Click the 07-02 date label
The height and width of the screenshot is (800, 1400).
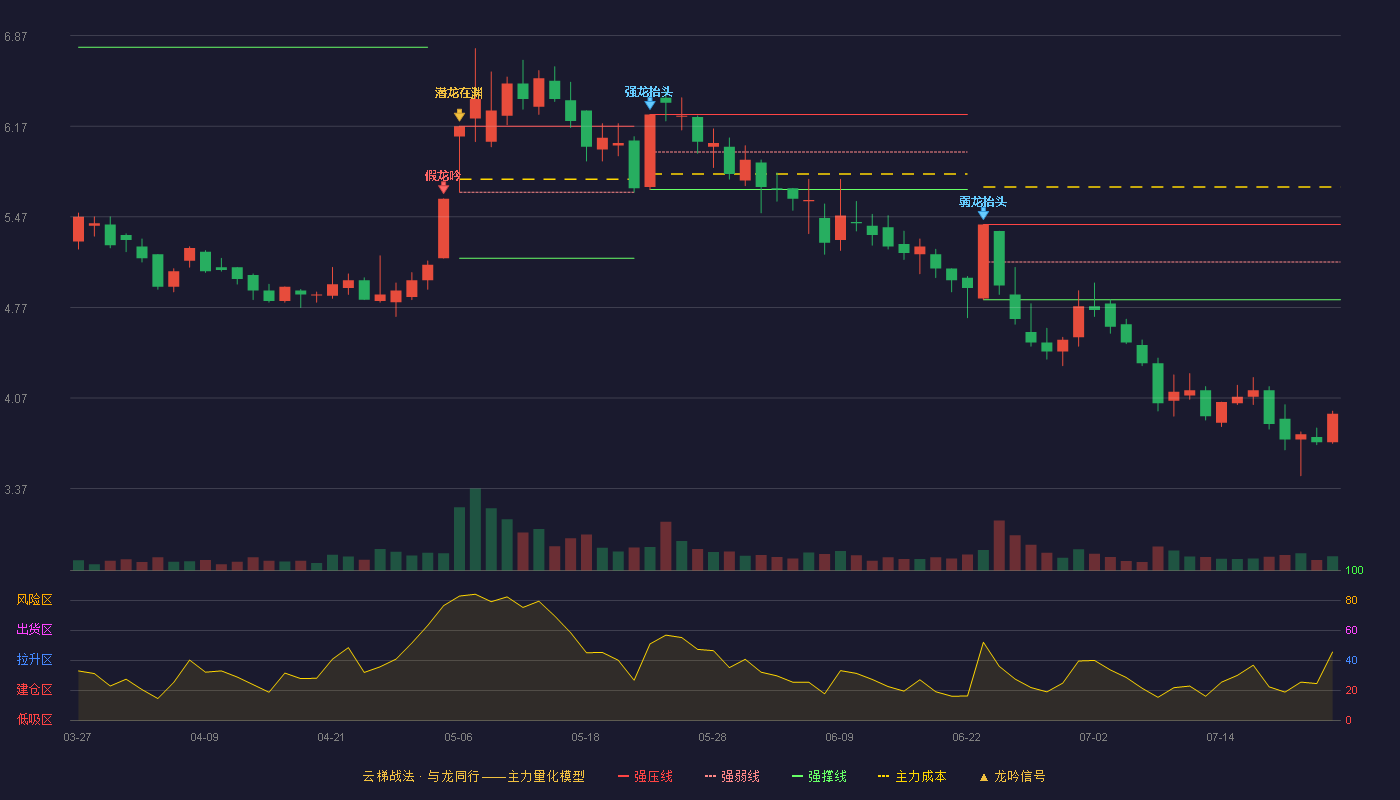[x=1093, y=737]
